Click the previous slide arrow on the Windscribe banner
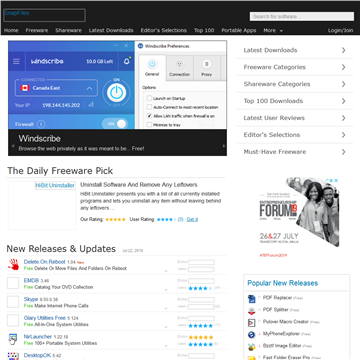 (x=13, y=146)
